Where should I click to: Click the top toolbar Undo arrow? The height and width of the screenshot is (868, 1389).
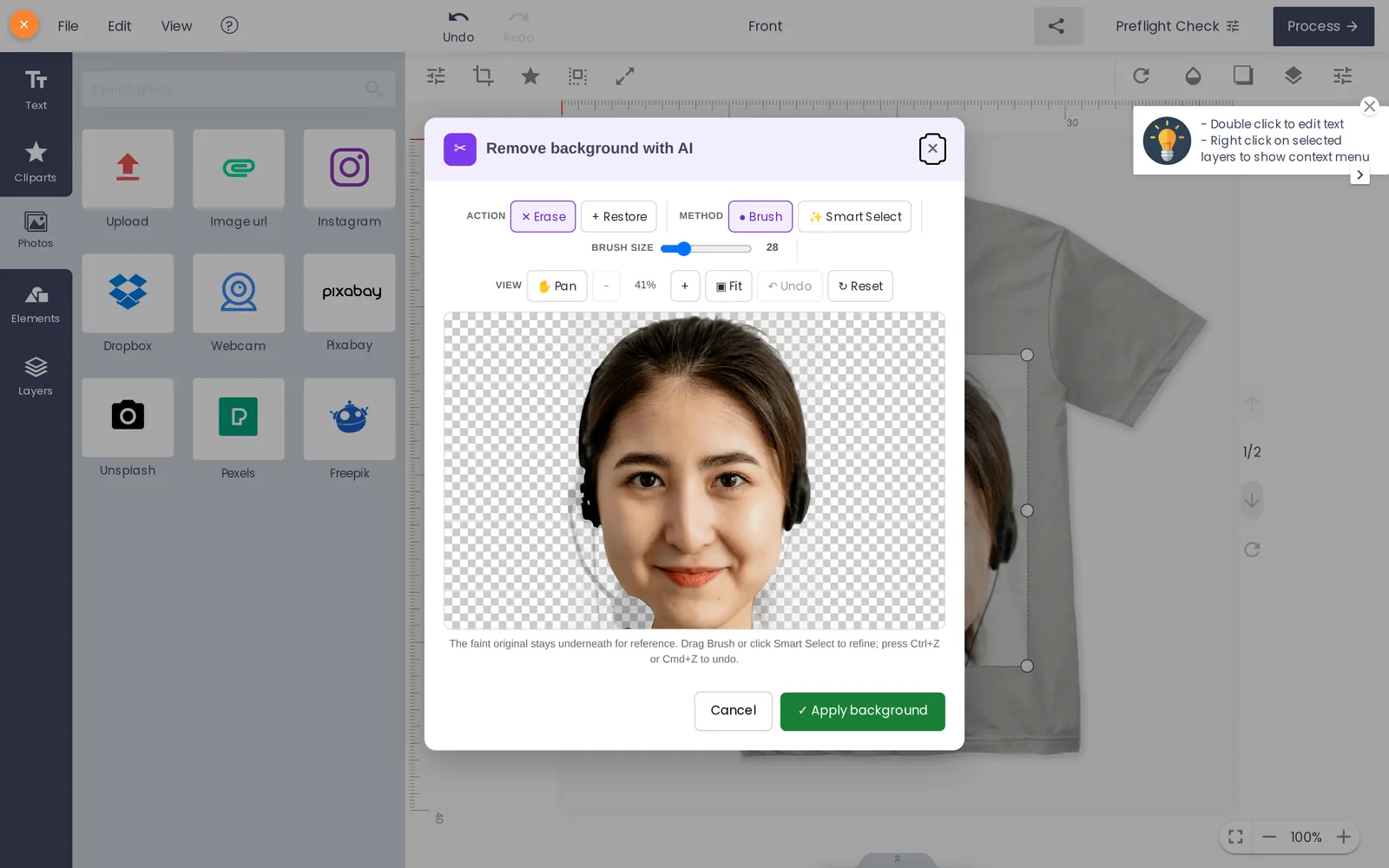point(458,26)
